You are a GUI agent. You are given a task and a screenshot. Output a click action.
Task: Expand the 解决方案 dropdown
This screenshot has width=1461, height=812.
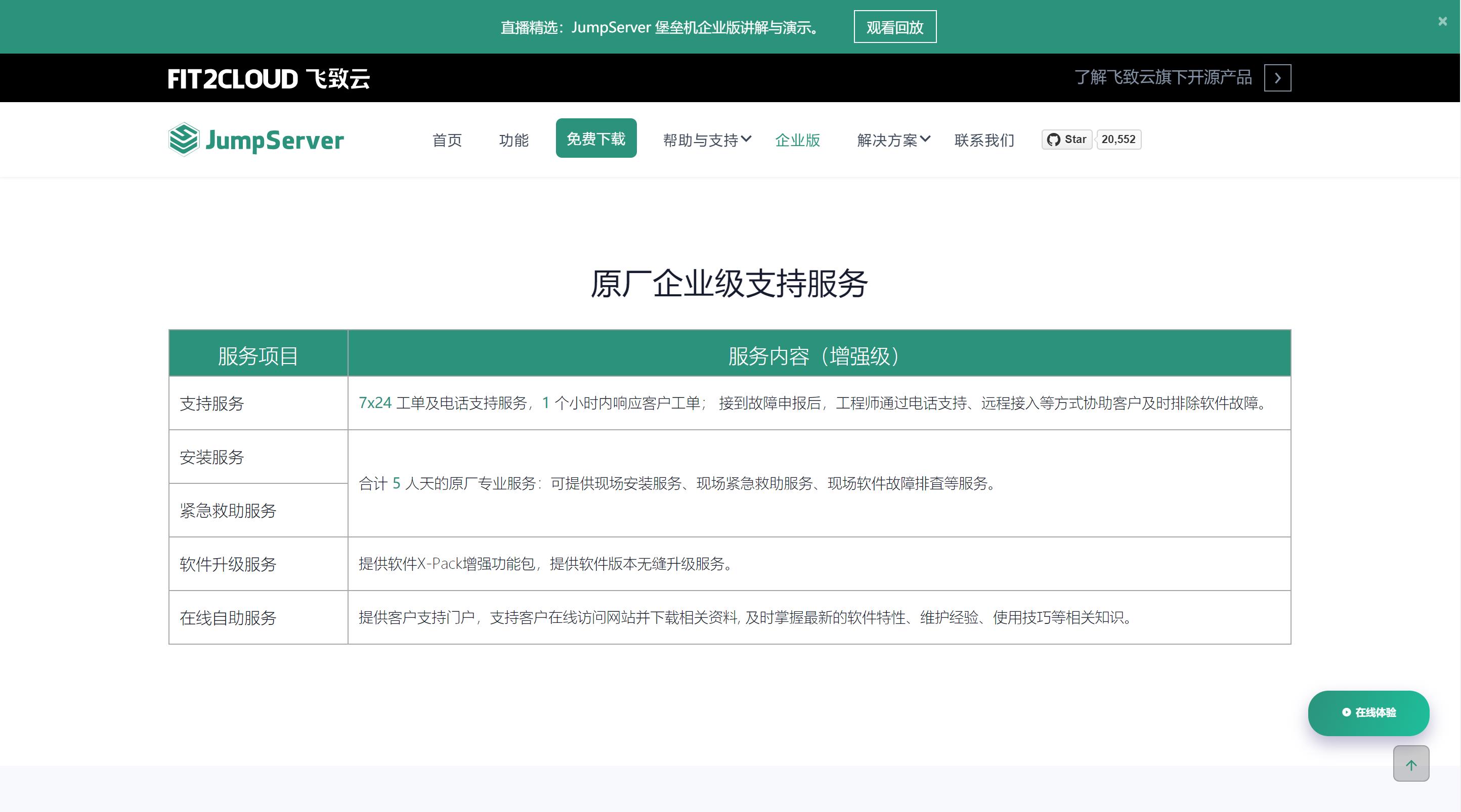[x=893, y=140]
